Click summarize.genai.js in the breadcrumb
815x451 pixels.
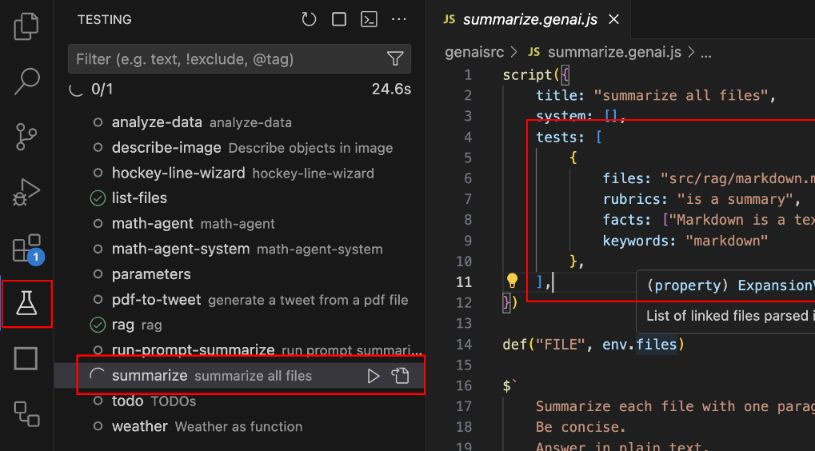point(614,52)
